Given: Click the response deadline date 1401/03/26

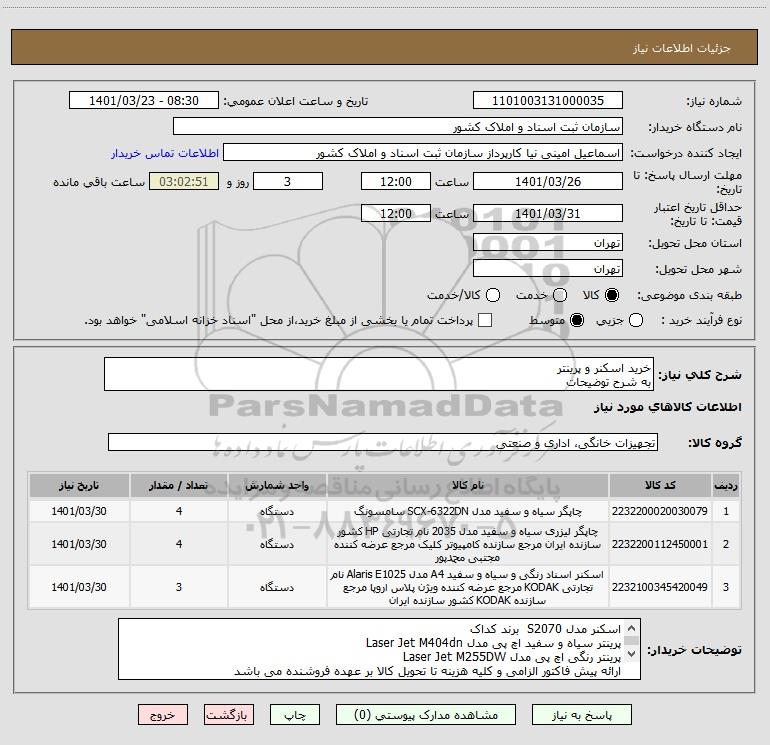Looking at the screenshot, I should 548,181.
